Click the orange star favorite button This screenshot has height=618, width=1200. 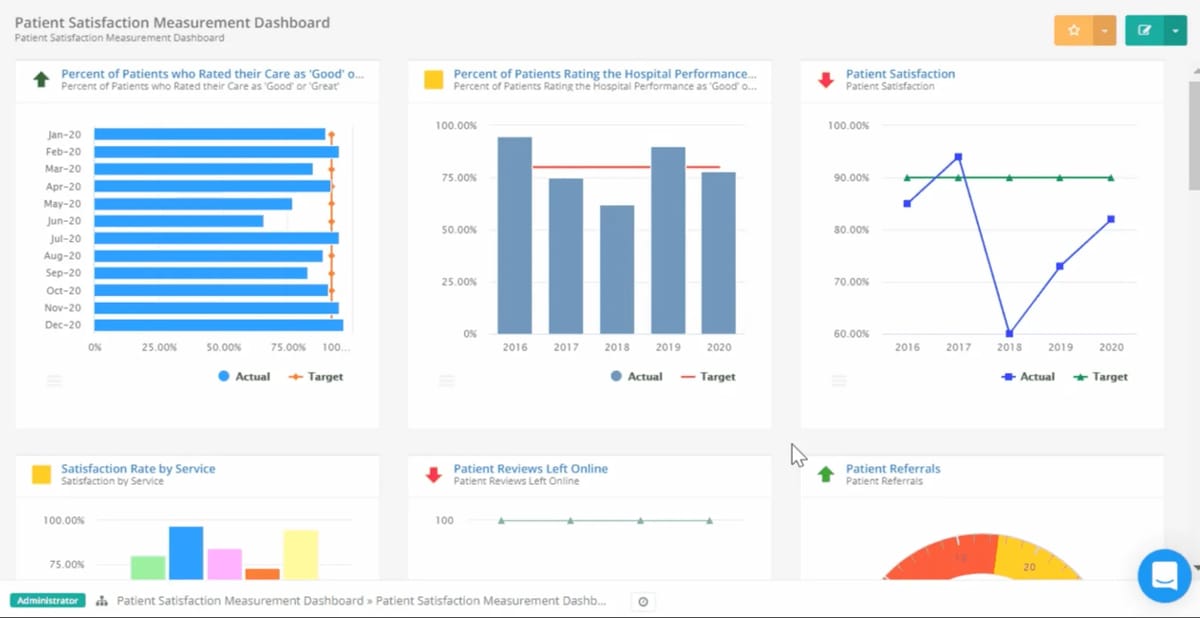tap(1074, 30)
